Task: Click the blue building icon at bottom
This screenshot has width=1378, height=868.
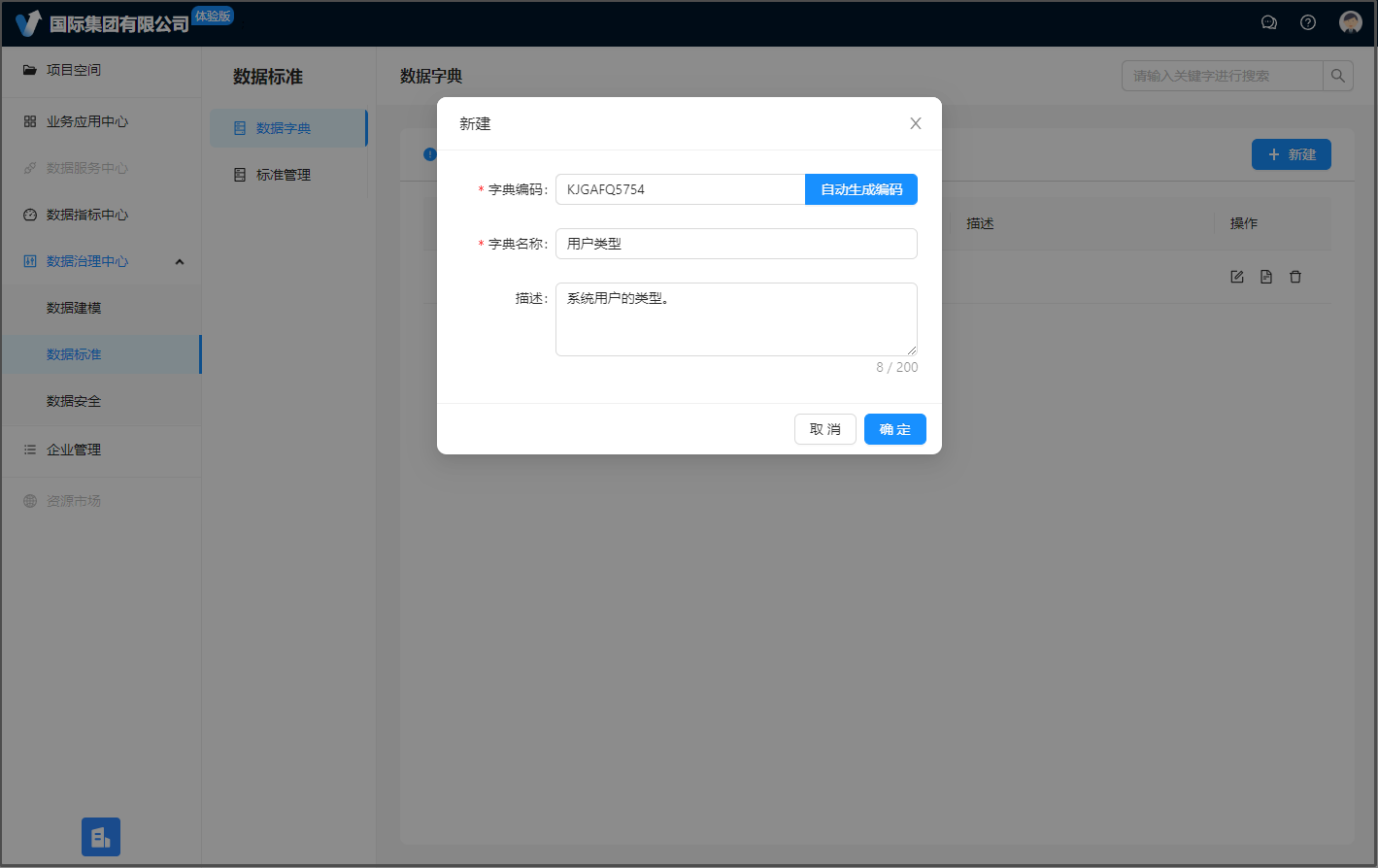Action: [101, 837]
